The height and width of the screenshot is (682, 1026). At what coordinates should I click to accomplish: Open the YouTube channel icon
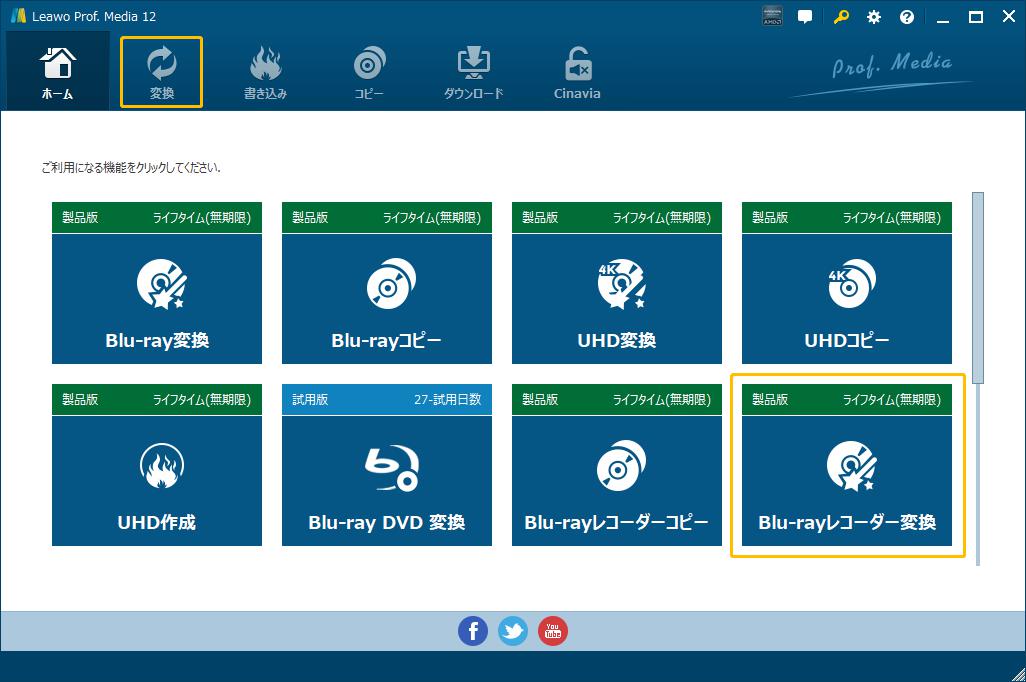(x=552, y=631)
